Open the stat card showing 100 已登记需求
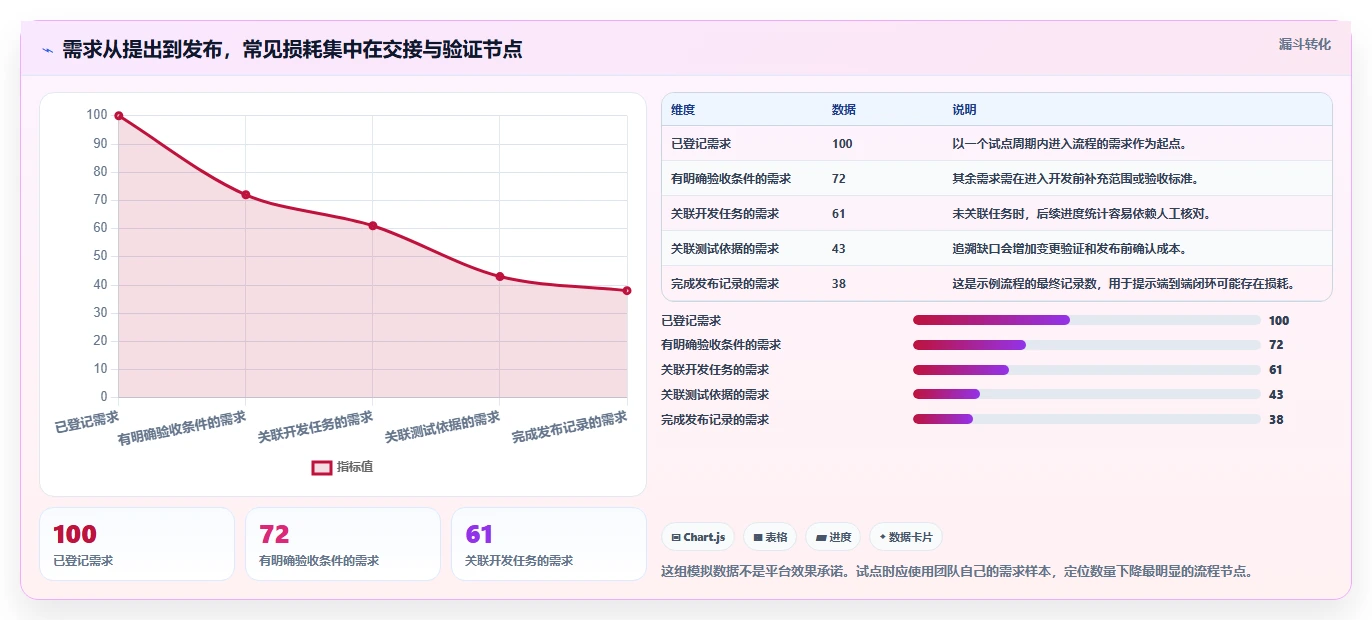This screenshot has width=1372, height=620. [137, 544]
